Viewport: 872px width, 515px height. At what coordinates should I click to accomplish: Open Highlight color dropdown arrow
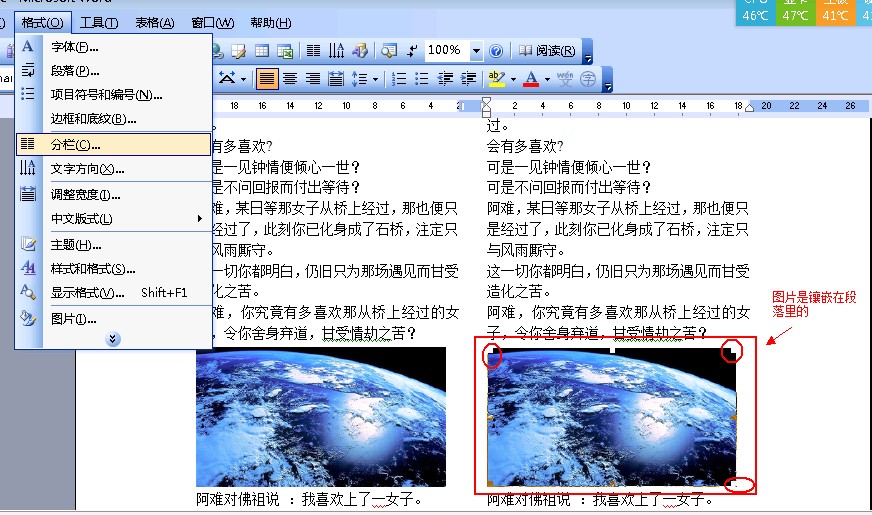tap(513, 79)
